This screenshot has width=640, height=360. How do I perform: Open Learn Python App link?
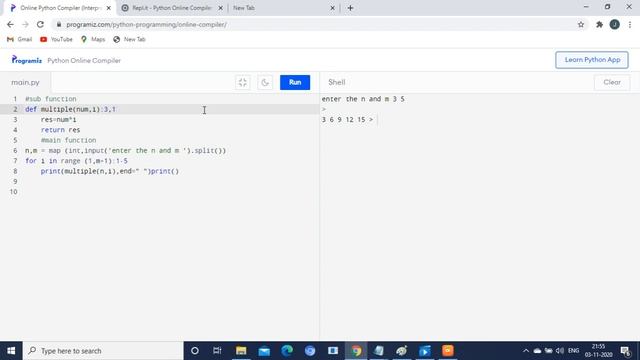pyautogui.click(x=592, y=60)
